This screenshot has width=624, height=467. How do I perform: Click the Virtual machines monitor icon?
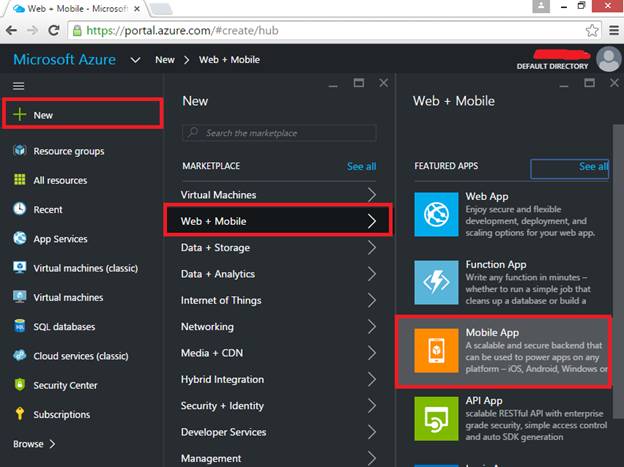tap(20, 297)
